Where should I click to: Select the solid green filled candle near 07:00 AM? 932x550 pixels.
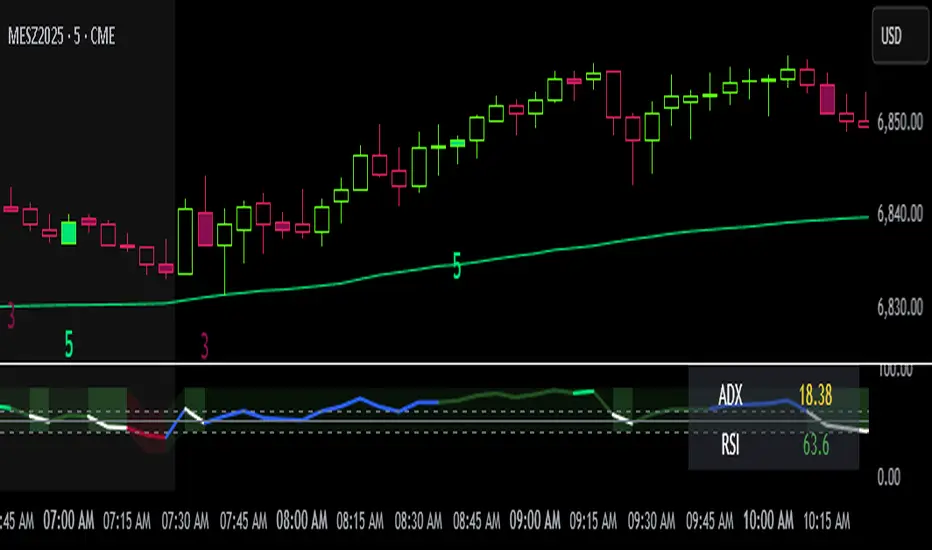click(x=69, y=232)
